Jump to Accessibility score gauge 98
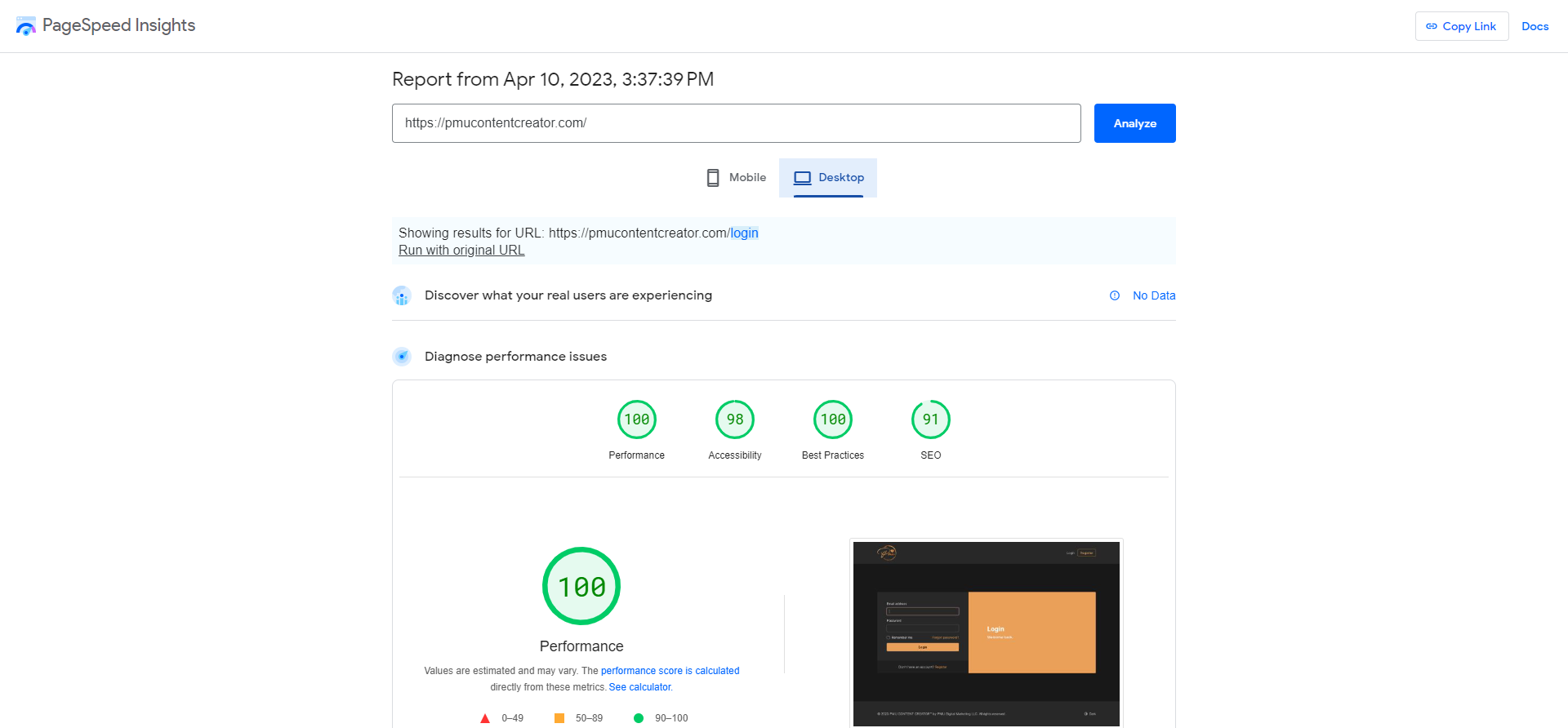 (734, 419)
